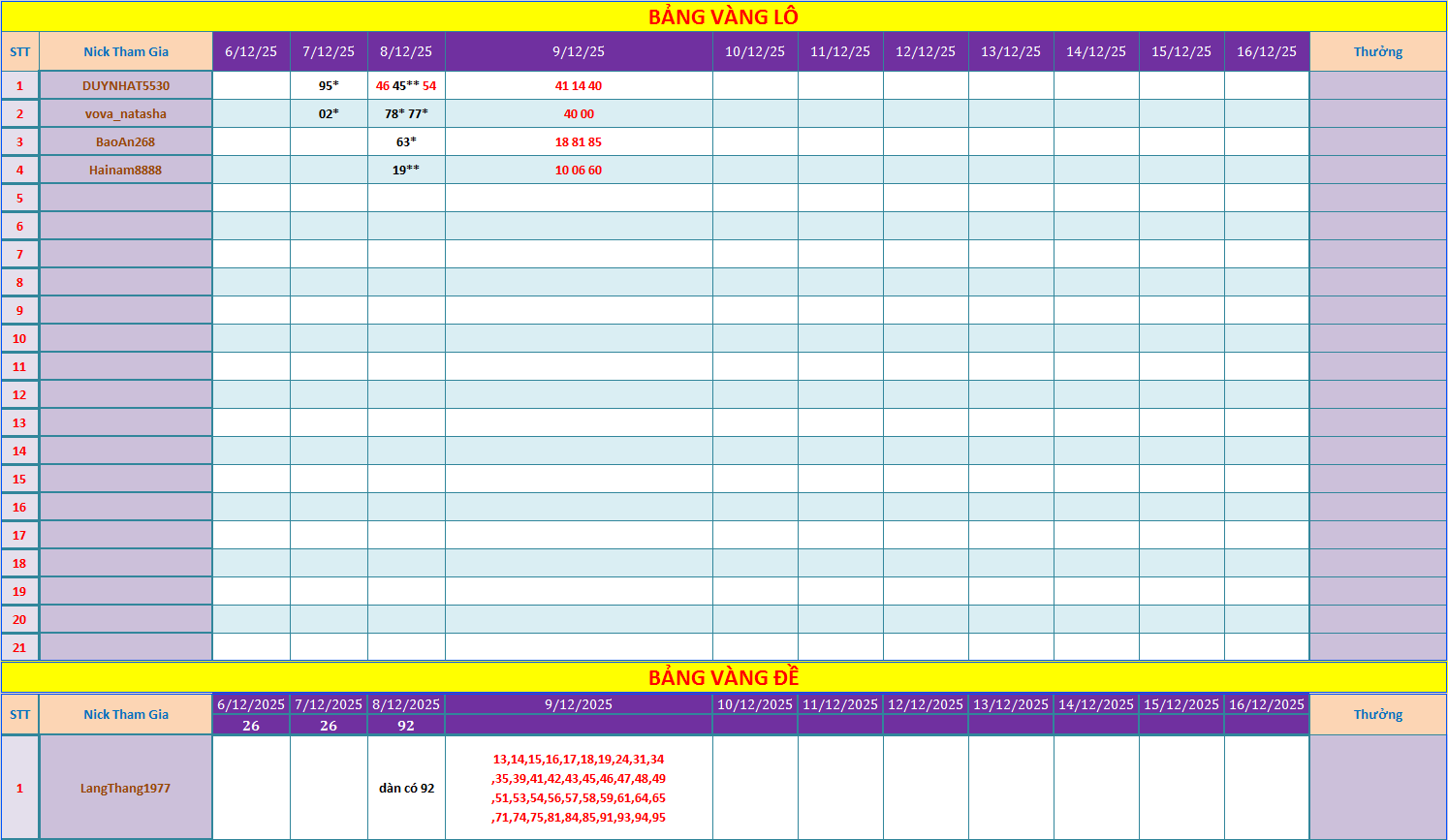Click the red 41 14 40 cell
1448x840 pixels.
pyautogui.click(x=579, y=85)
